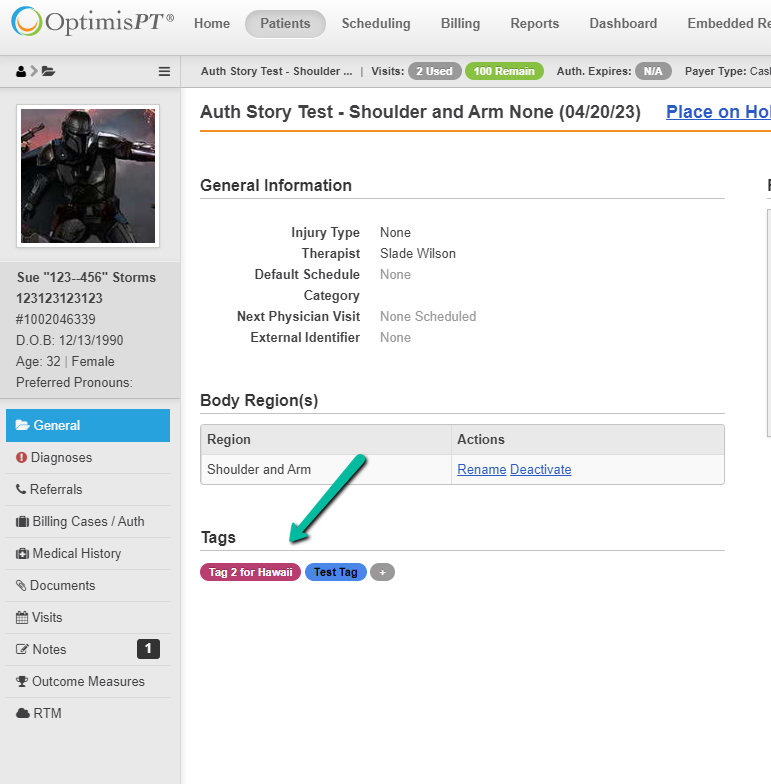771x784 pixels.
Task: Open Notes section with badge
Action: (x=49, y=649)
